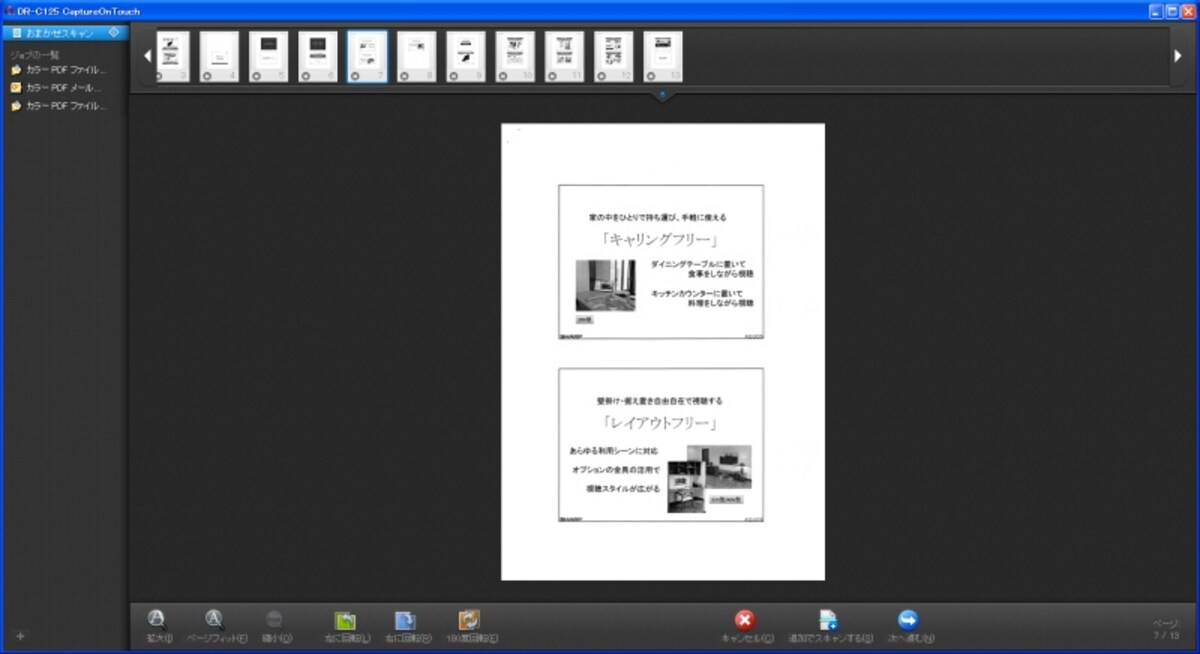Open the カラー PDF メール job
The width and height of the screenshot is (1200, 654).
coord(63,88)
